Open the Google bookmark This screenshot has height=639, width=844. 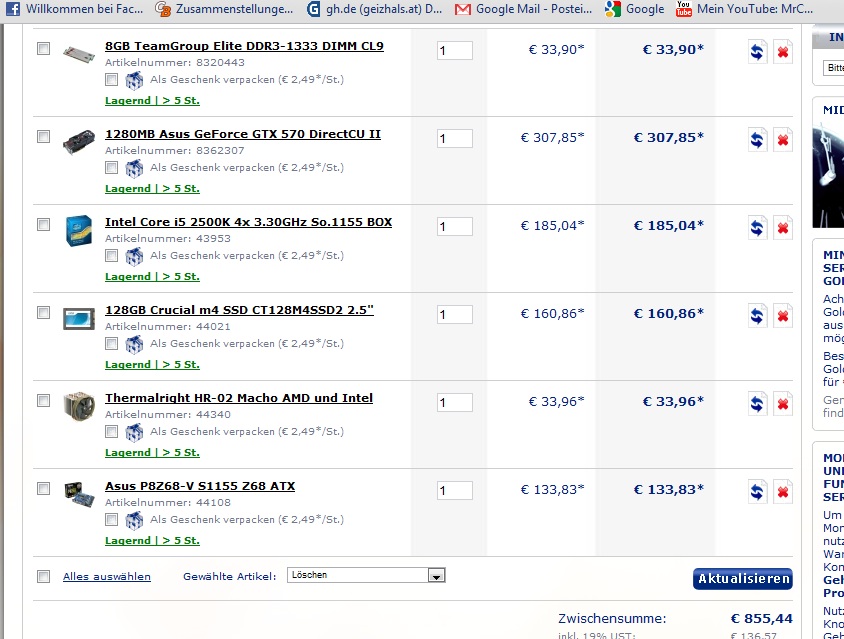[634, 9]
